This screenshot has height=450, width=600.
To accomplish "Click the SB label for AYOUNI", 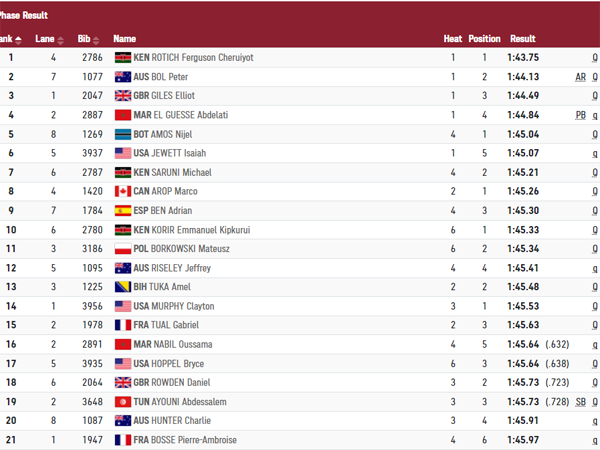I will [x=580, y=402].
